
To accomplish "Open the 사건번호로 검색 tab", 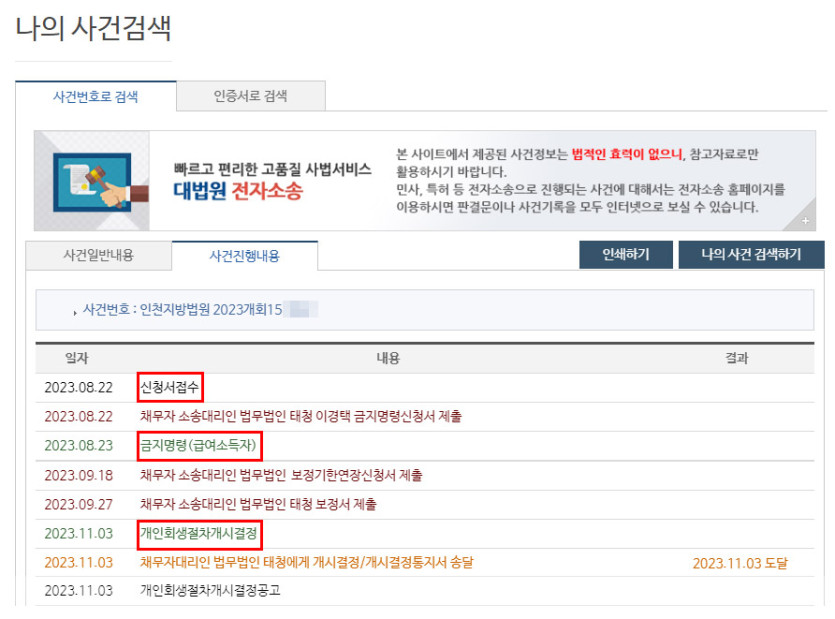I will click(x=95, y=96).
